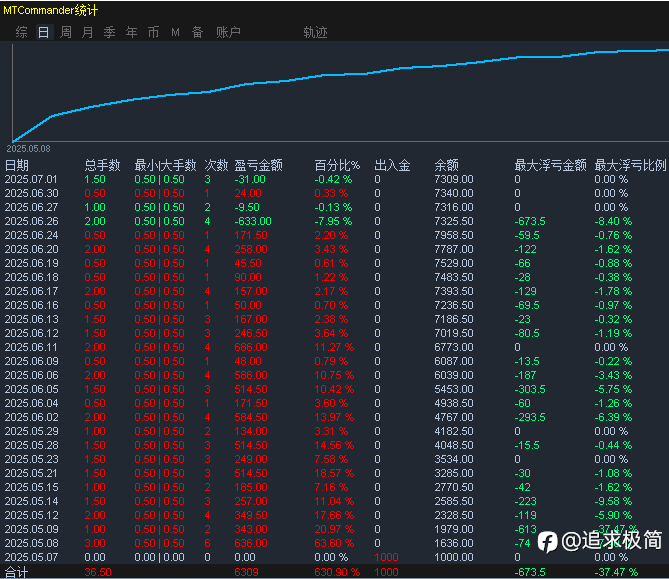Click balance 6087.00
This screenshot has height=579, width=669.
coord(454,361)
